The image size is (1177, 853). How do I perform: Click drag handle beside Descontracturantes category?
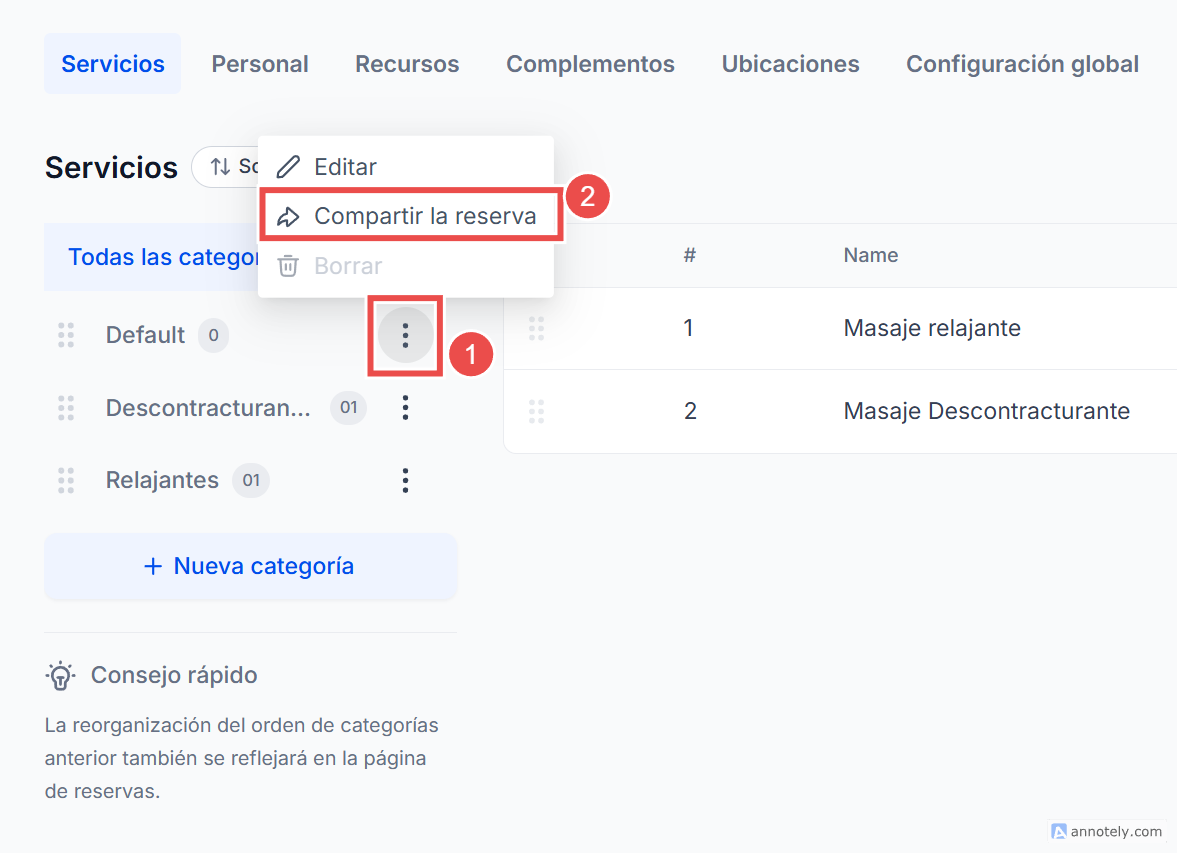[x=66, y=408]
